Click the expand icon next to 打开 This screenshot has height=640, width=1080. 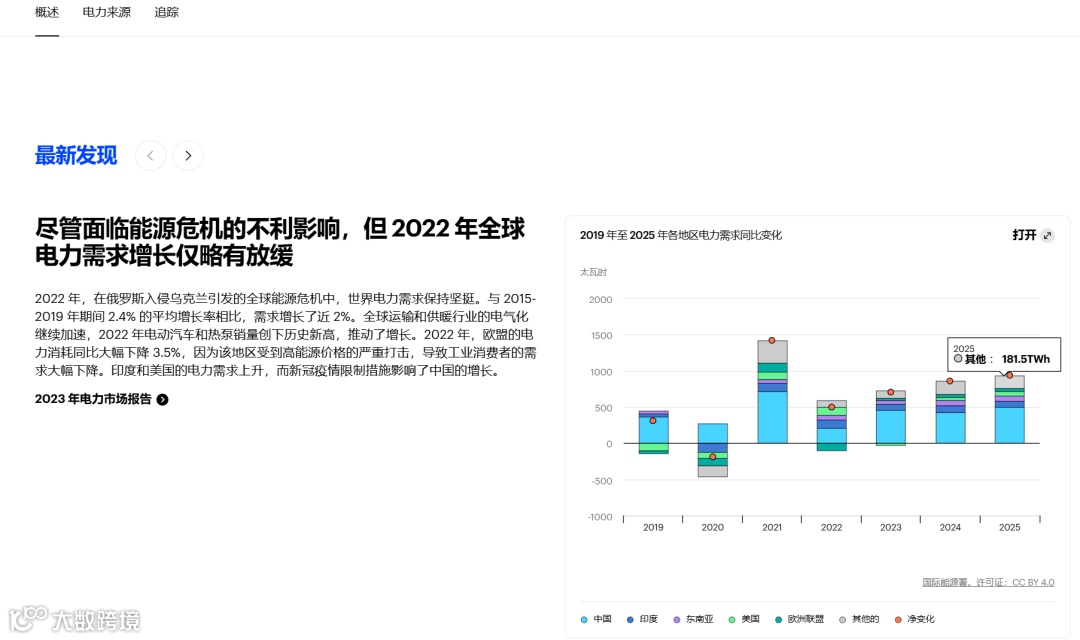point(1048,235)
